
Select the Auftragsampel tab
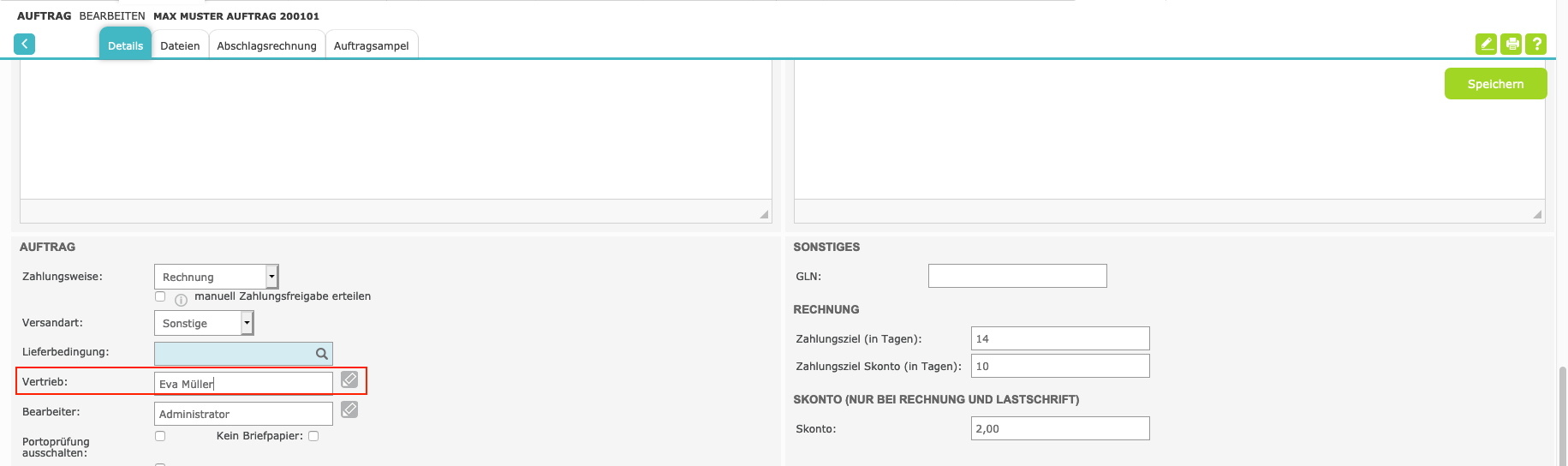point(371,46)
